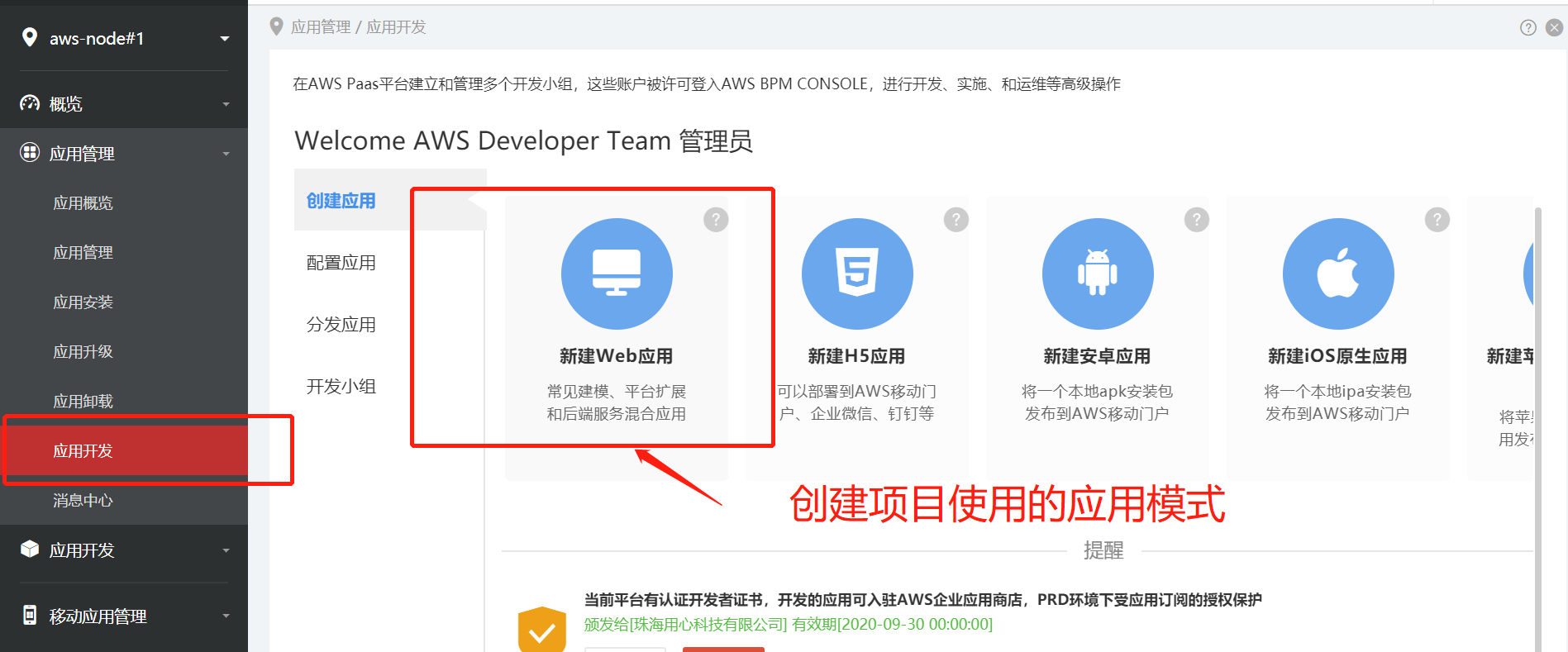
Task: Click the green 颁发给[珠海用心科技有限公司] certificate text
Action: pyautogui.click(x=789, y=625)
